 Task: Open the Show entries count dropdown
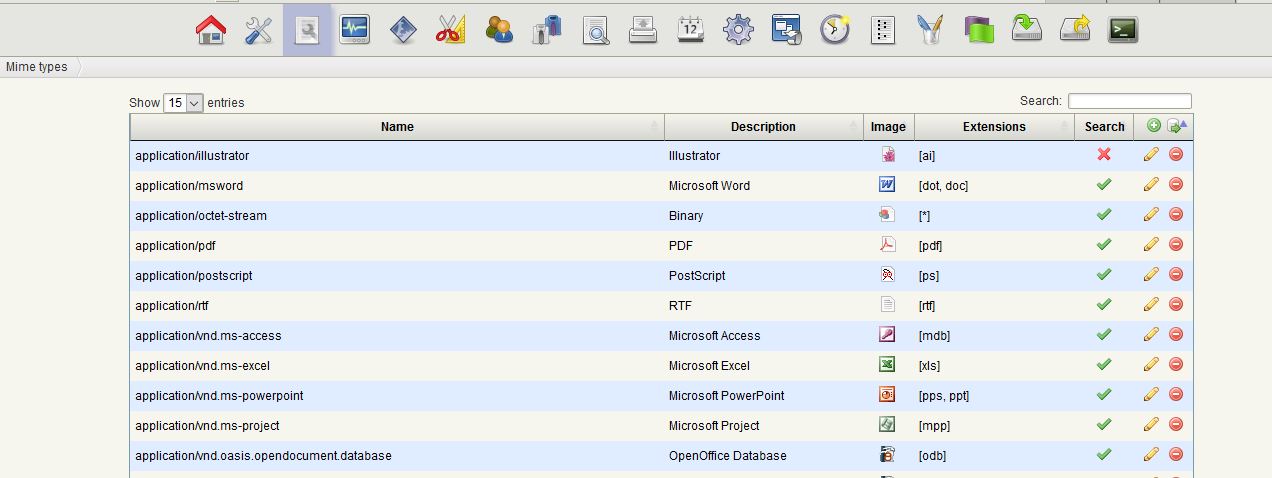pyautogui.click(x=183, y=103)
